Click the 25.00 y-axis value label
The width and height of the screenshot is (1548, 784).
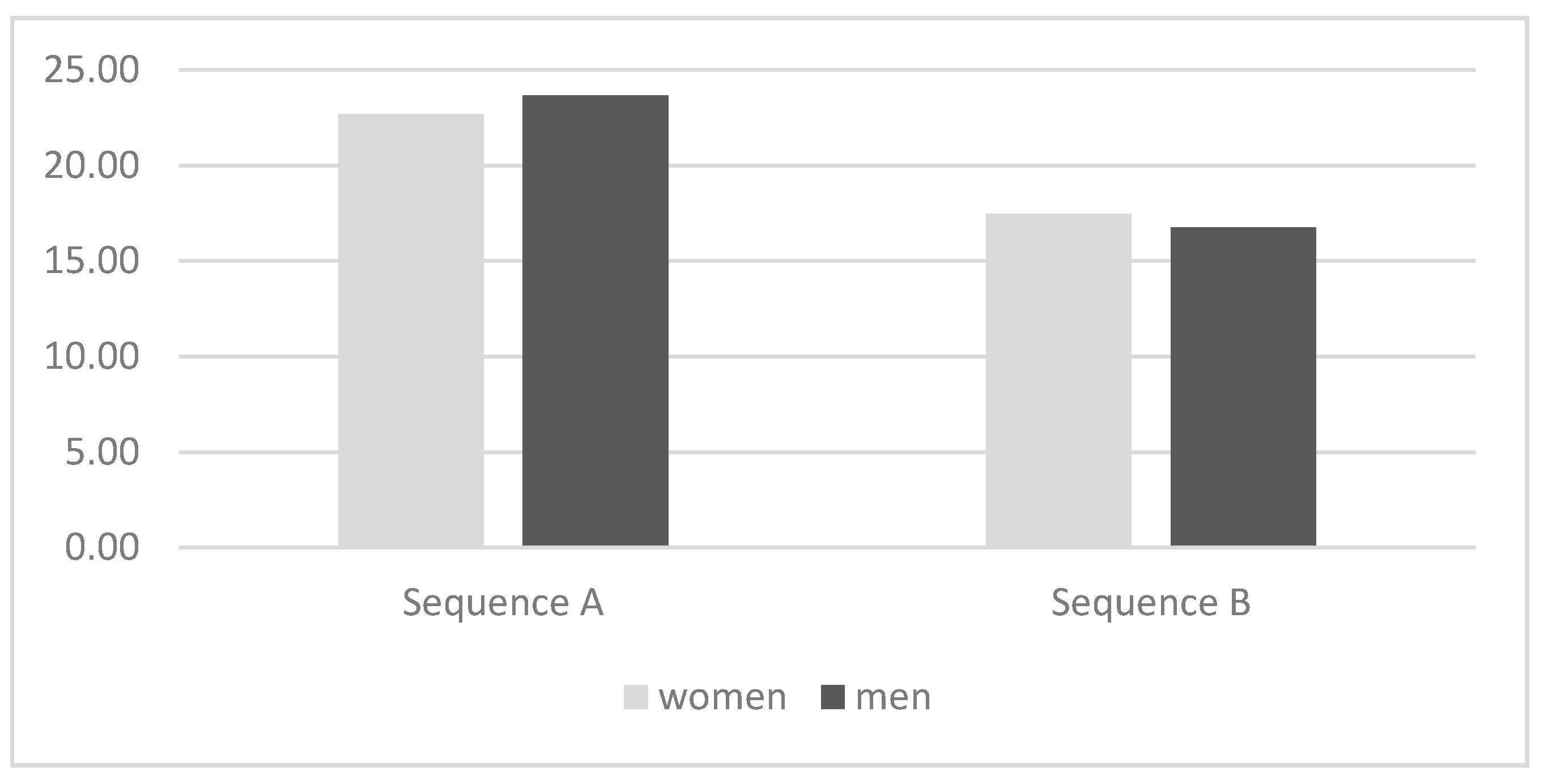(91, 70)
